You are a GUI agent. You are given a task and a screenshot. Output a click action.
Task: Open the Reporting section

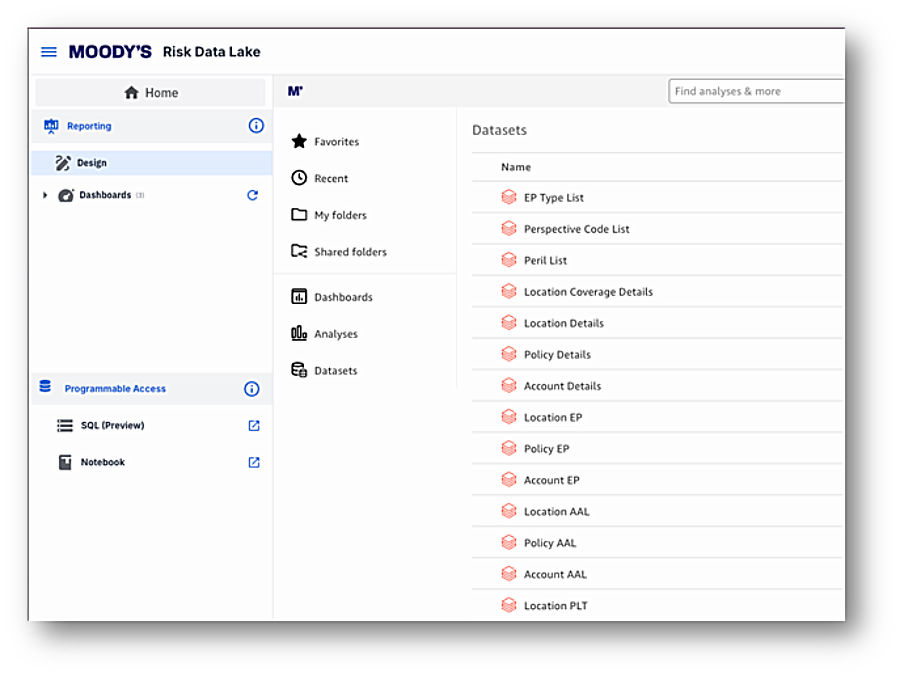click(89, 126)
